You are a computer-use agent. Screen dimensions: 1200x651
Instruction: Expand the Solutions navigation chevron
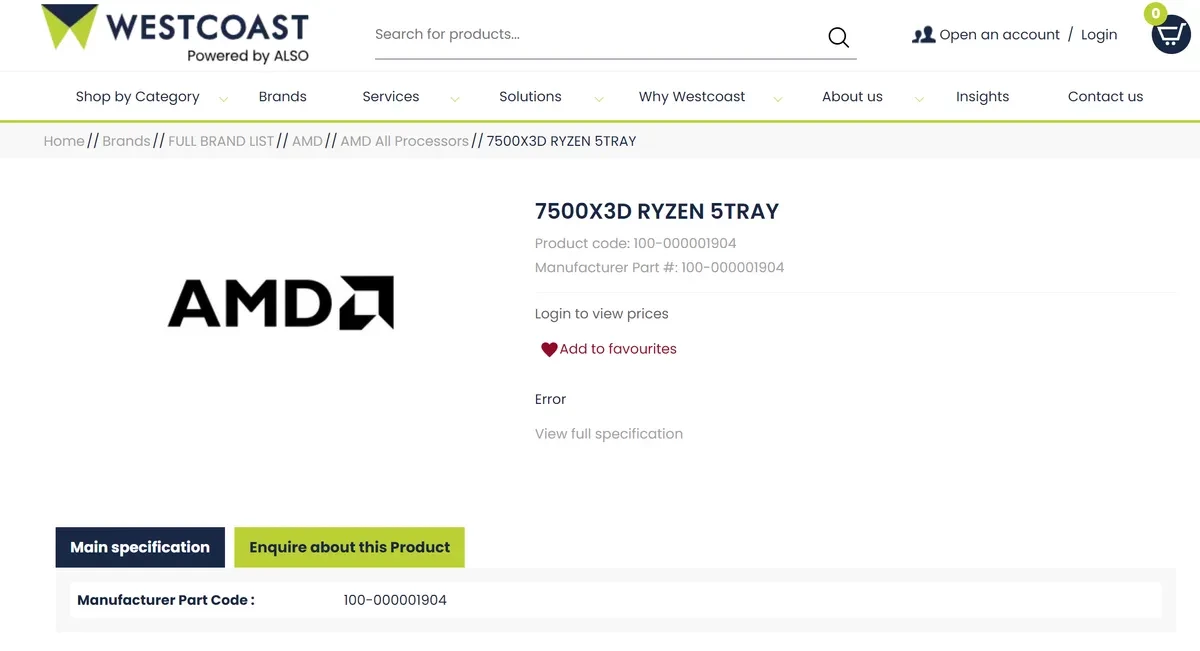(x=598, y=99)
